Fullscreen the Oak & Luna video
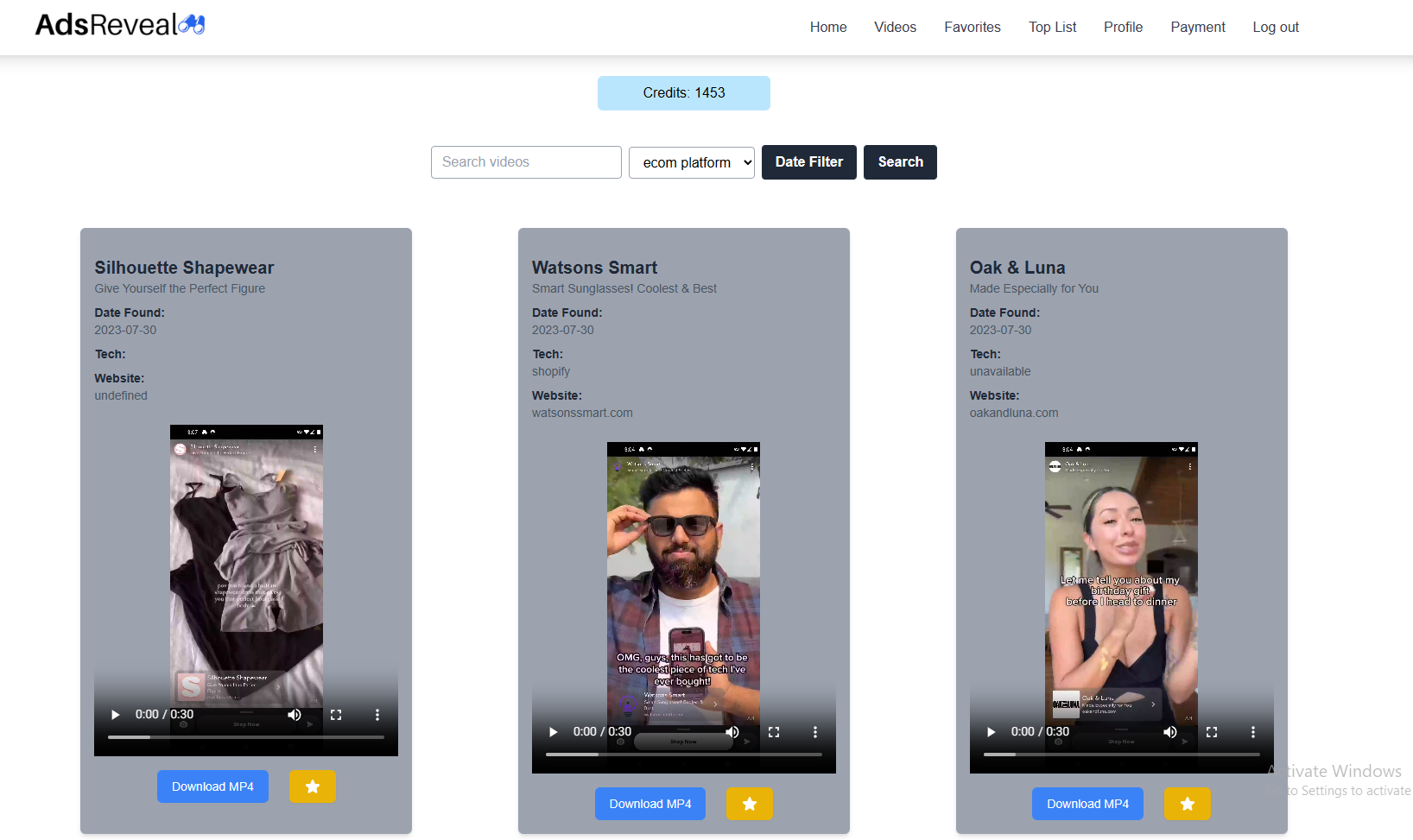The width and height of the screenshot is (1413, 840). point(1212,732)
